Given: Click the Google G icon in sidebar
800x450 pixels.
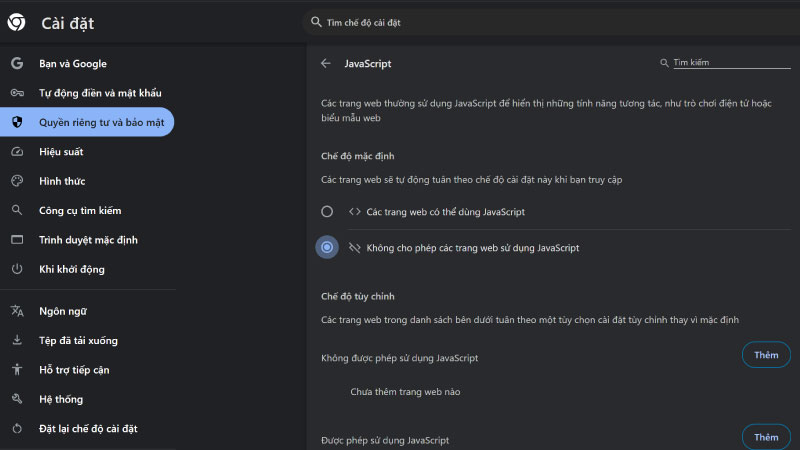Looking at the screenshot, I should tap(17, 63).
